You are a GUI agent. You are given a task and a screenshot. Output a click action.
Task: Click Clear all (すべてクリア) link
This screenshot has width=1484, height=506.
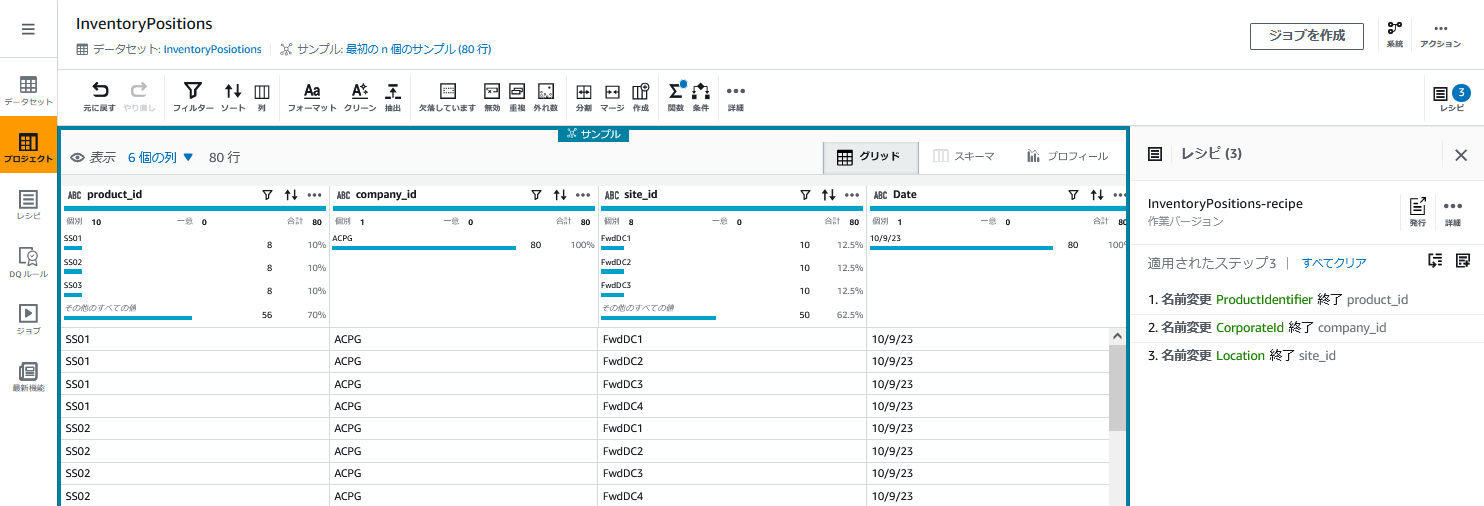click(x=1334, y=263)
